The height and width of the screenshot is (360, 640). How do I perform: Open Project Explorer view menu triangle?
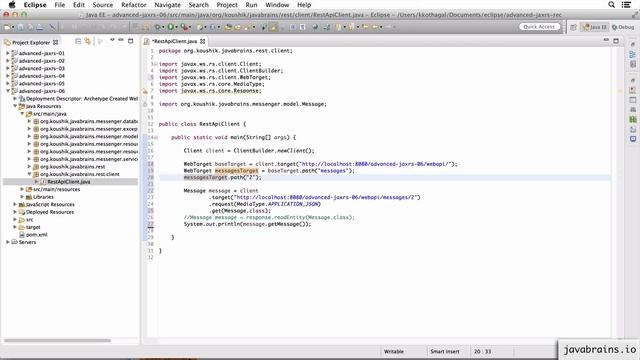pyautogui.click(x=112, y=40)
